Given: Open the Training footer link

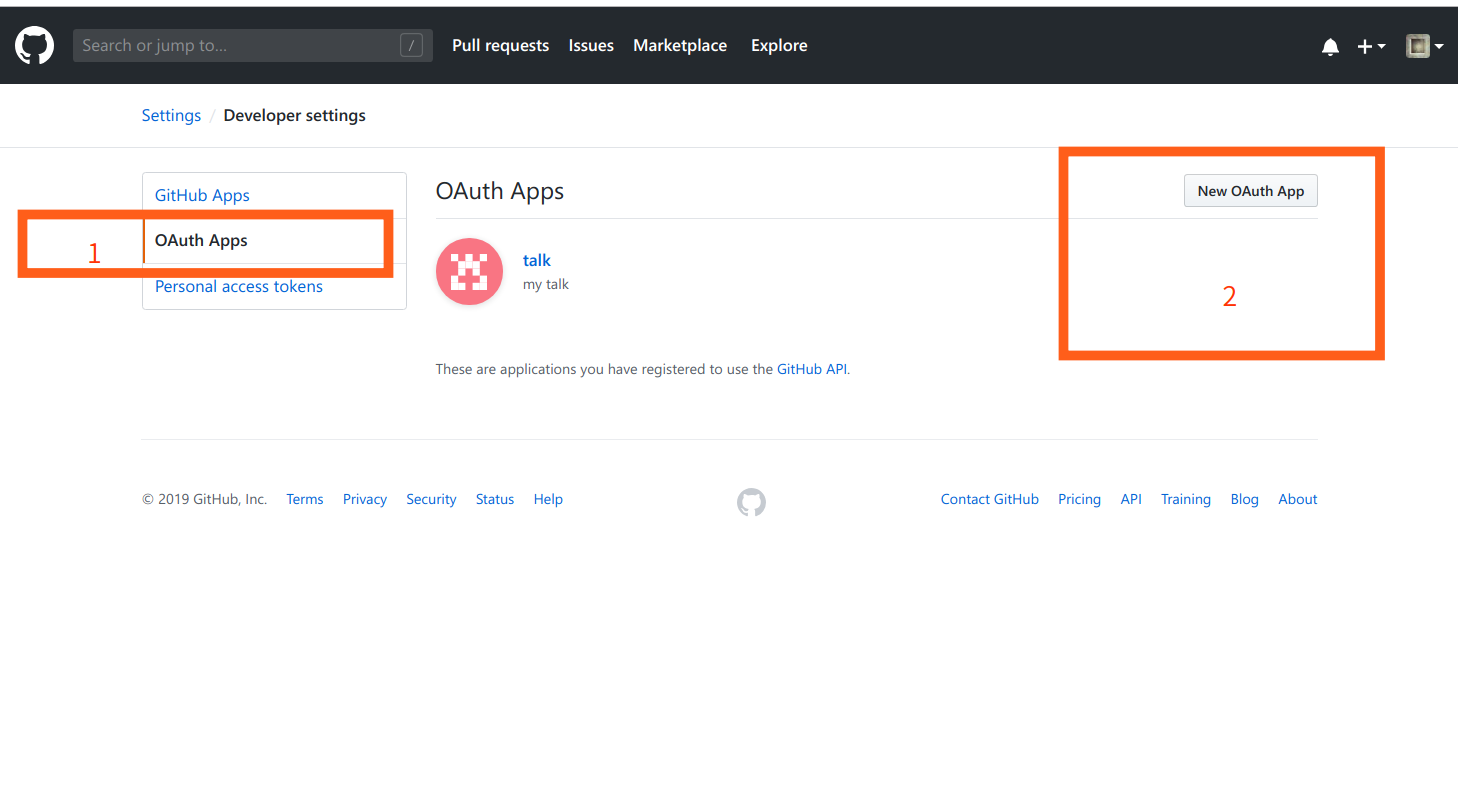Looking at the screenshot, I should click(x=1186, y=499).
